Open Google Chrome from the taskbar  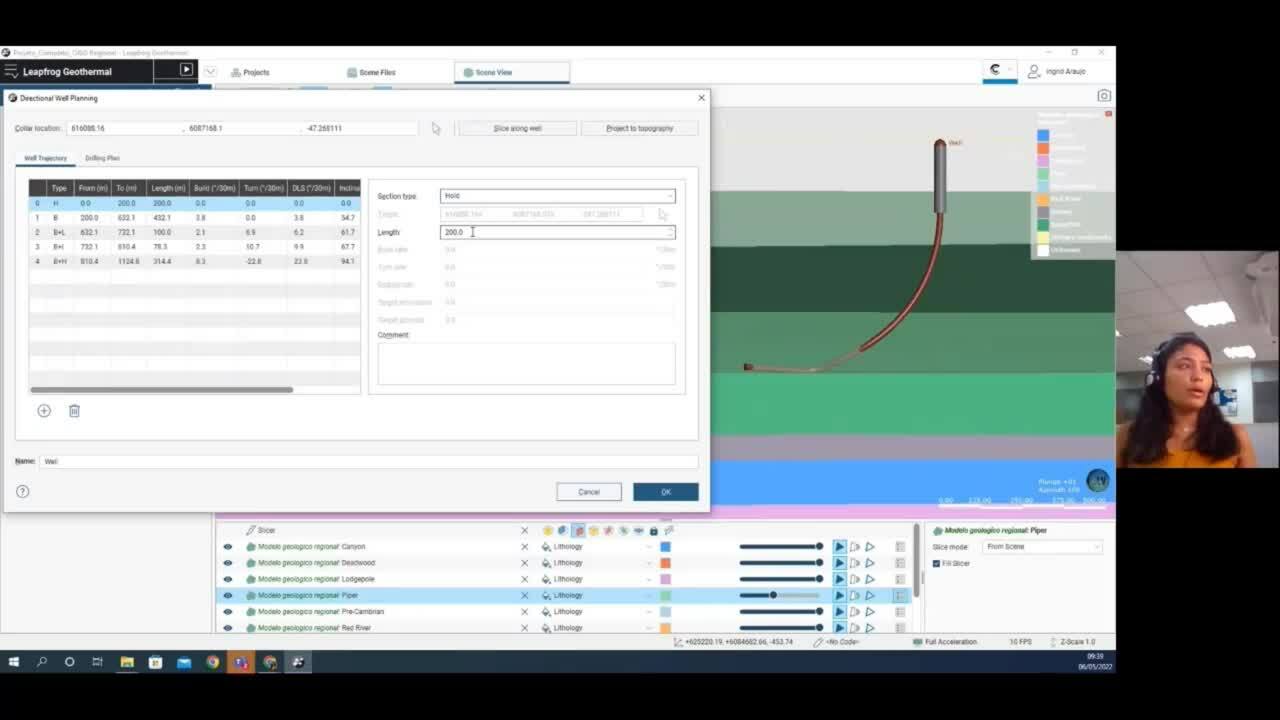pos(213,662)
